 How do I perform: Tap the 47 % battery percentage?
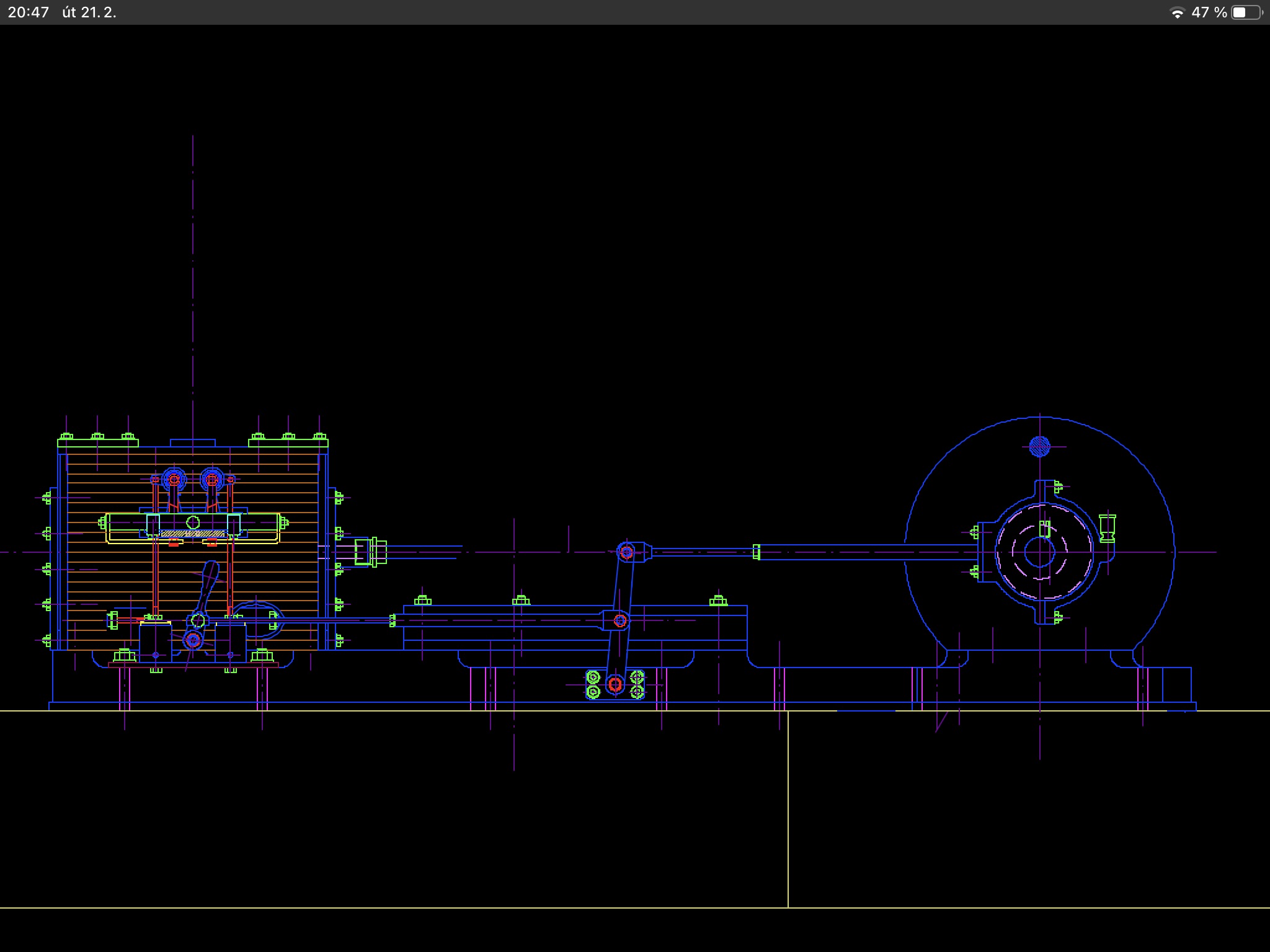click(1209, 12)
